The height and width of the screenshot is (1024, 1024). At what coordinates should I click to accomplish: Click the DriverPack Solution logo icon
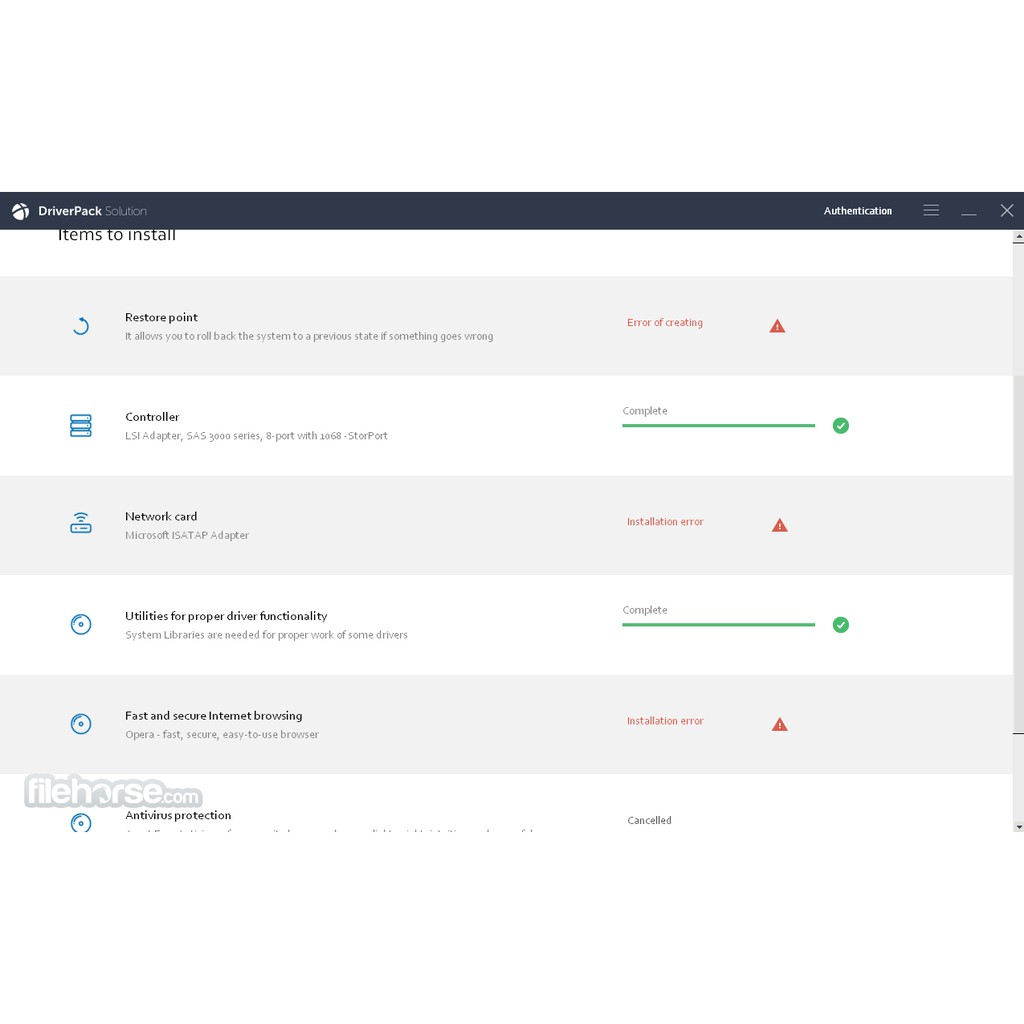tap(20, 211)
